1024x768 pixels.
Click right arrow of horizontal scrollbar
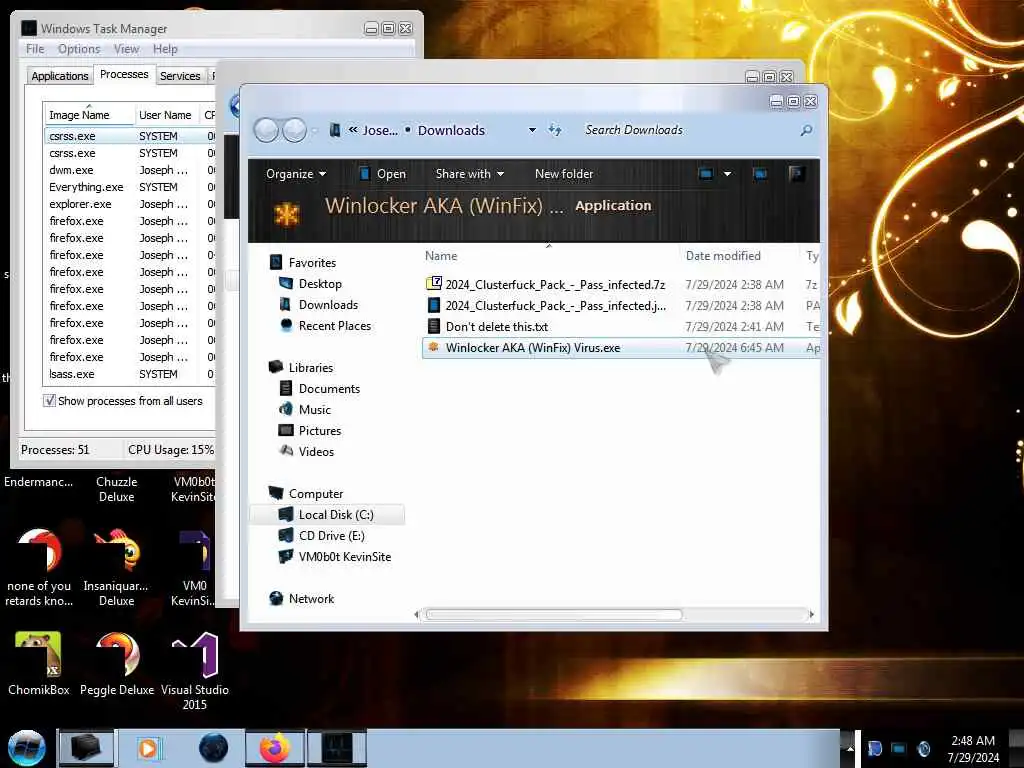click(x=811, y=614)
